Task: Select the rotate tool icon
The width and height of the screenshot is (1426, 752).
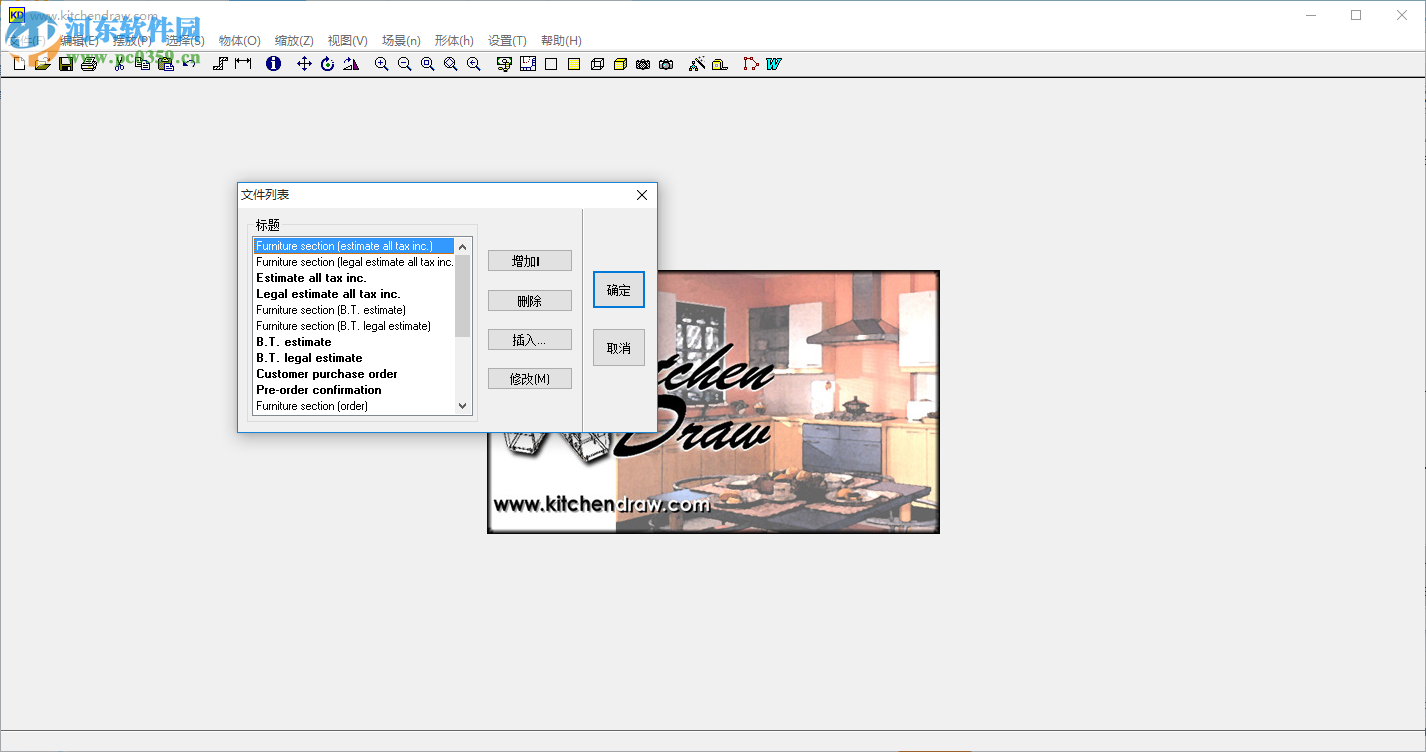Action: pyautogui.click(x=327, y=64)
